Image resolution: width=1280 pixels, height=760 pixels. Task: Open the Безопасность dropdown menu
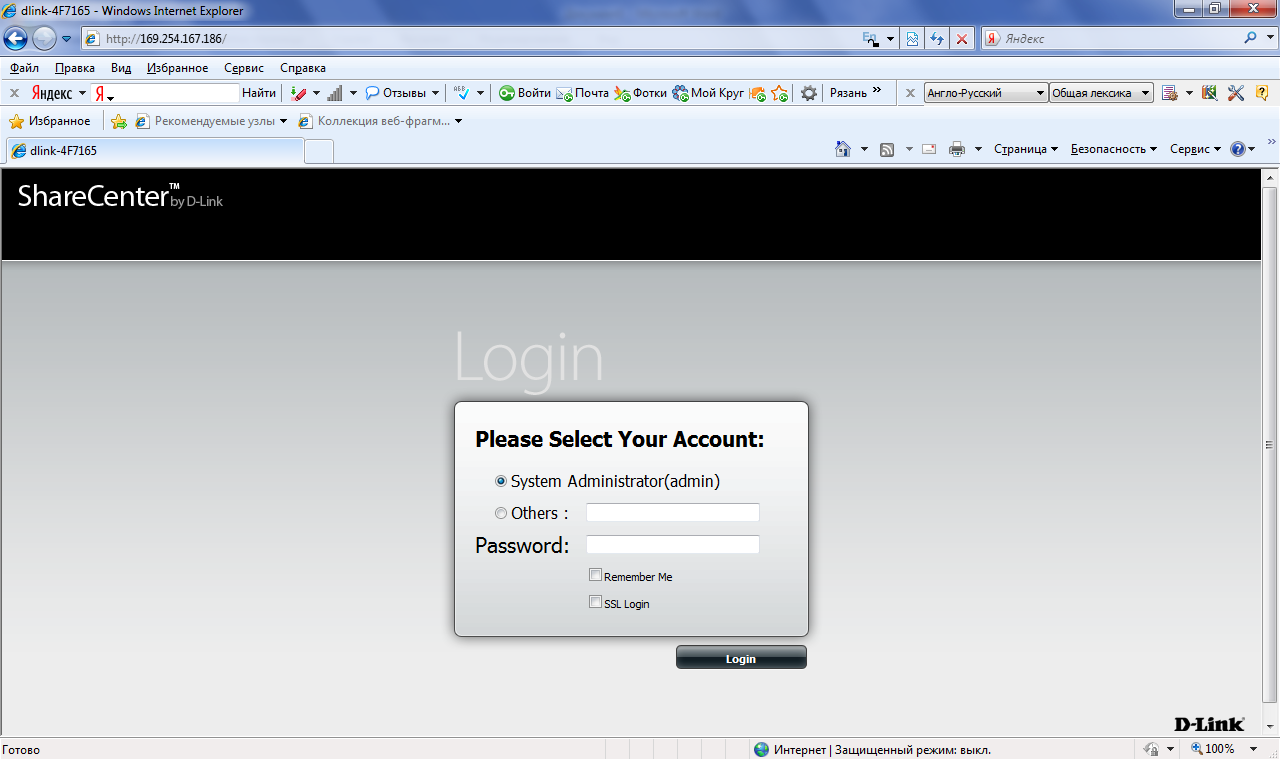(1113, 149)
